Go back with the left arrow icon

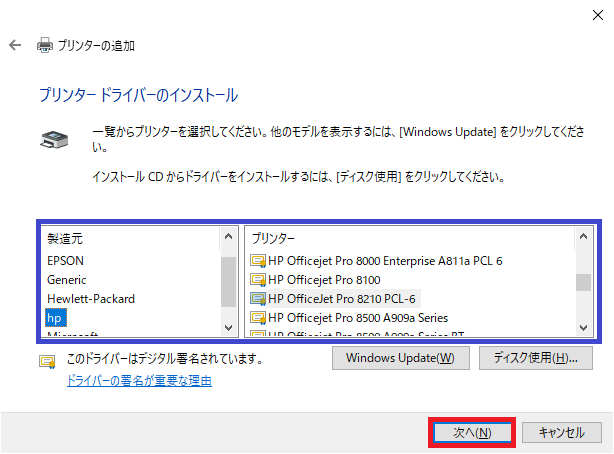pyautogui.click(x=15, y=45)
